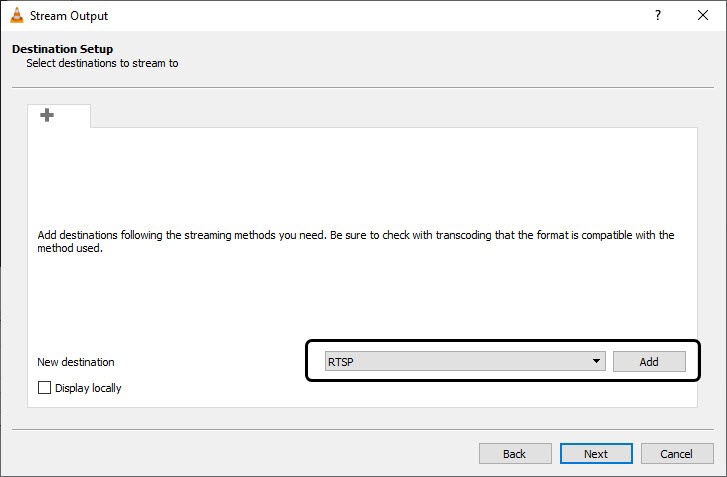Click the Back button
Image resolution: width=727 pixels, height=477 pixels.
tap(514, 454)
